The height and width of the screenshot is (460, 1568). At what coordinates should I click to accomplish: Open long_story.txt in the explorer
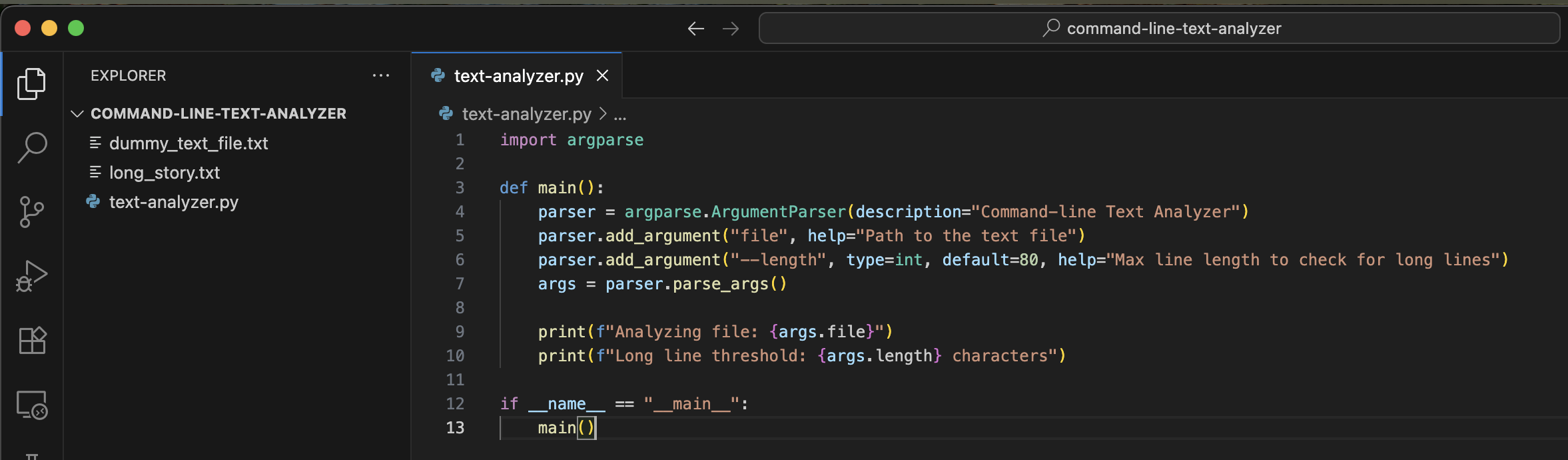tap(165, 173)
